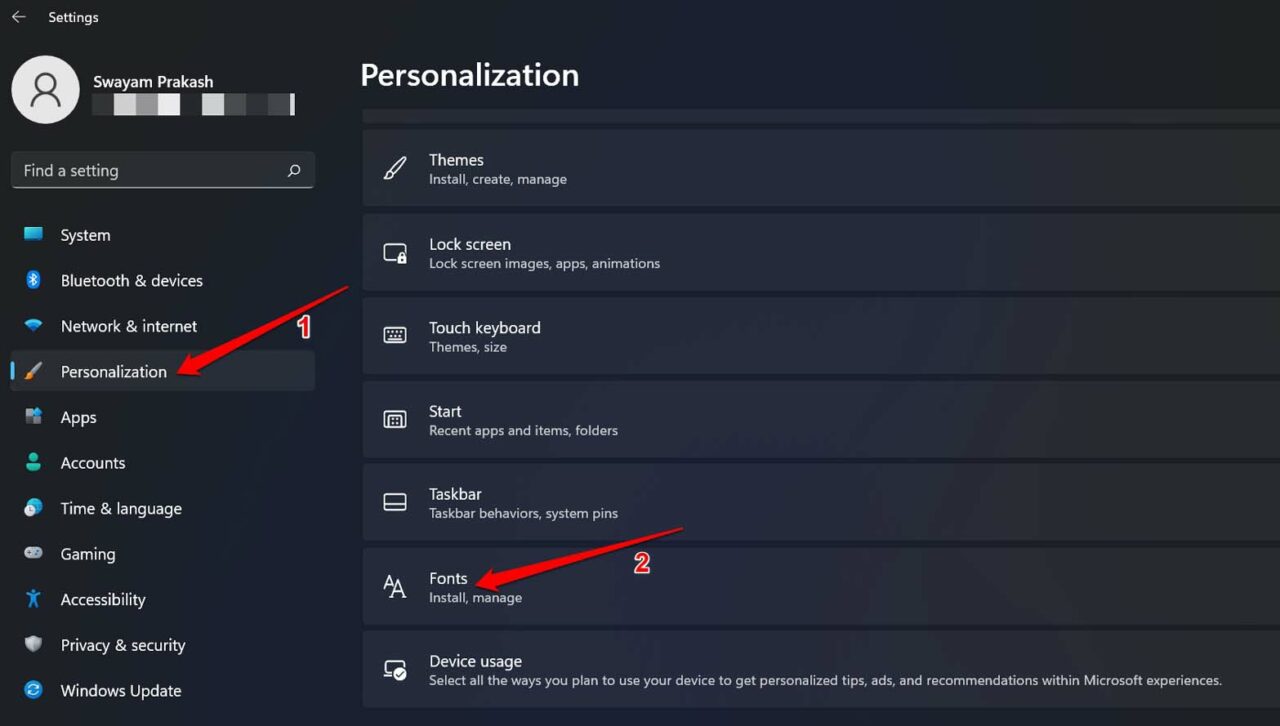The width and height of the screenshot is (1280, 726).
Task: Click the Lock screen icon
Action: [x=396, y=252]
